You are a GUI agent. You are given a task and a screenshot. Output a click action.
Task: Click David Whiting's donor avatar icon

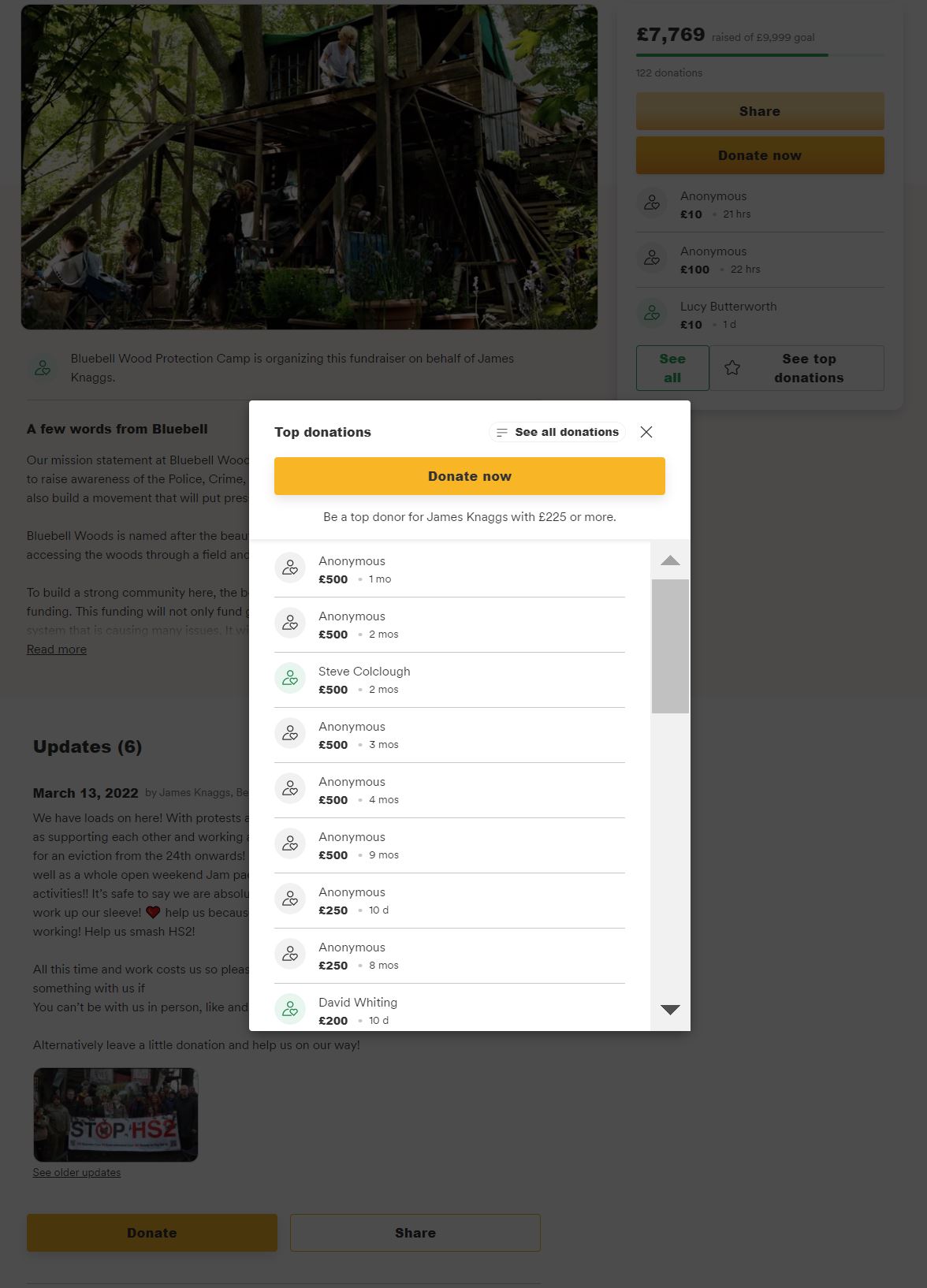pos(290,1009)
